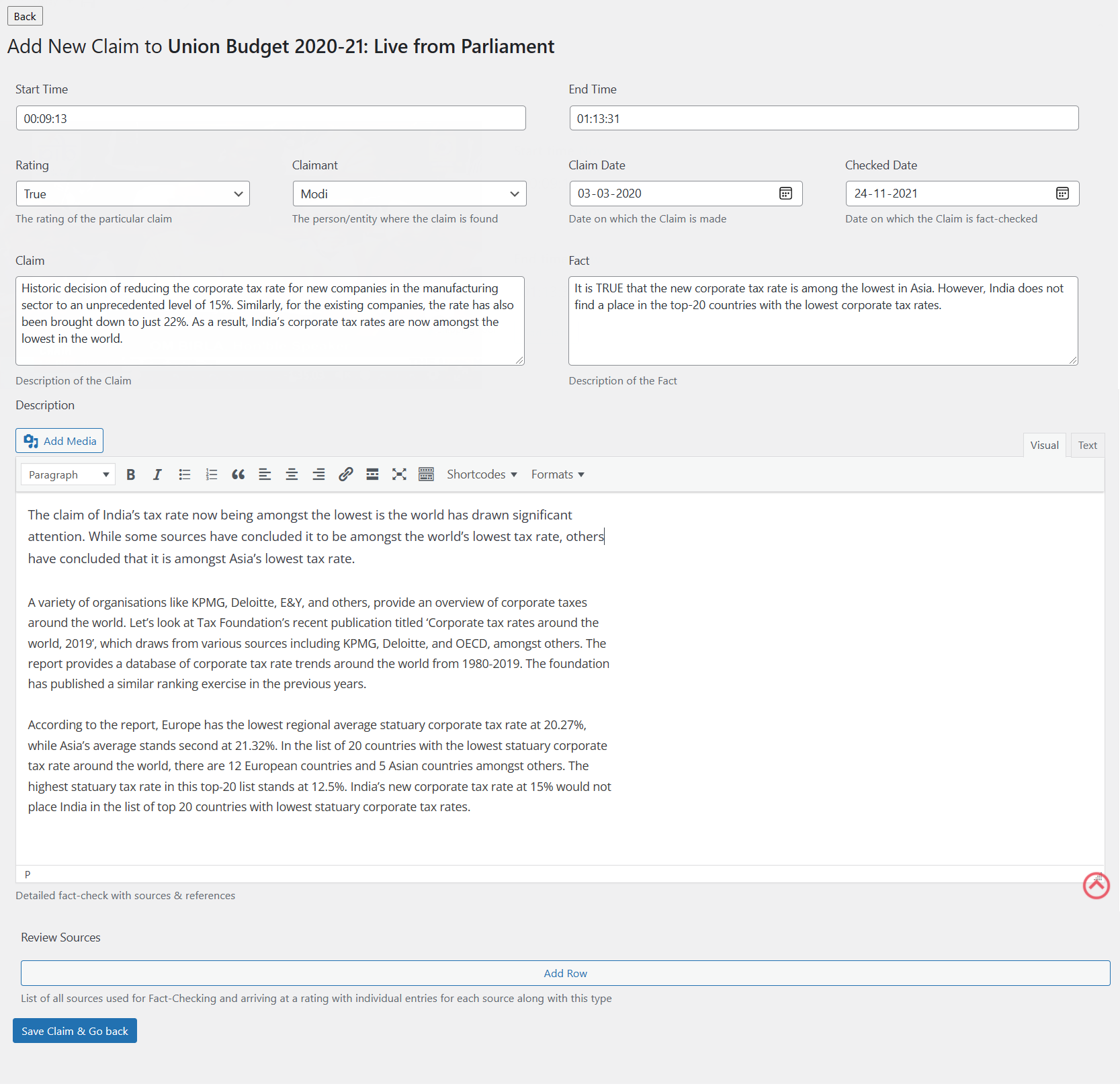Viewport: 1120px width, 1086px height.
Task: Click the Claim textarea resize handle
Action: coord(520,361)
